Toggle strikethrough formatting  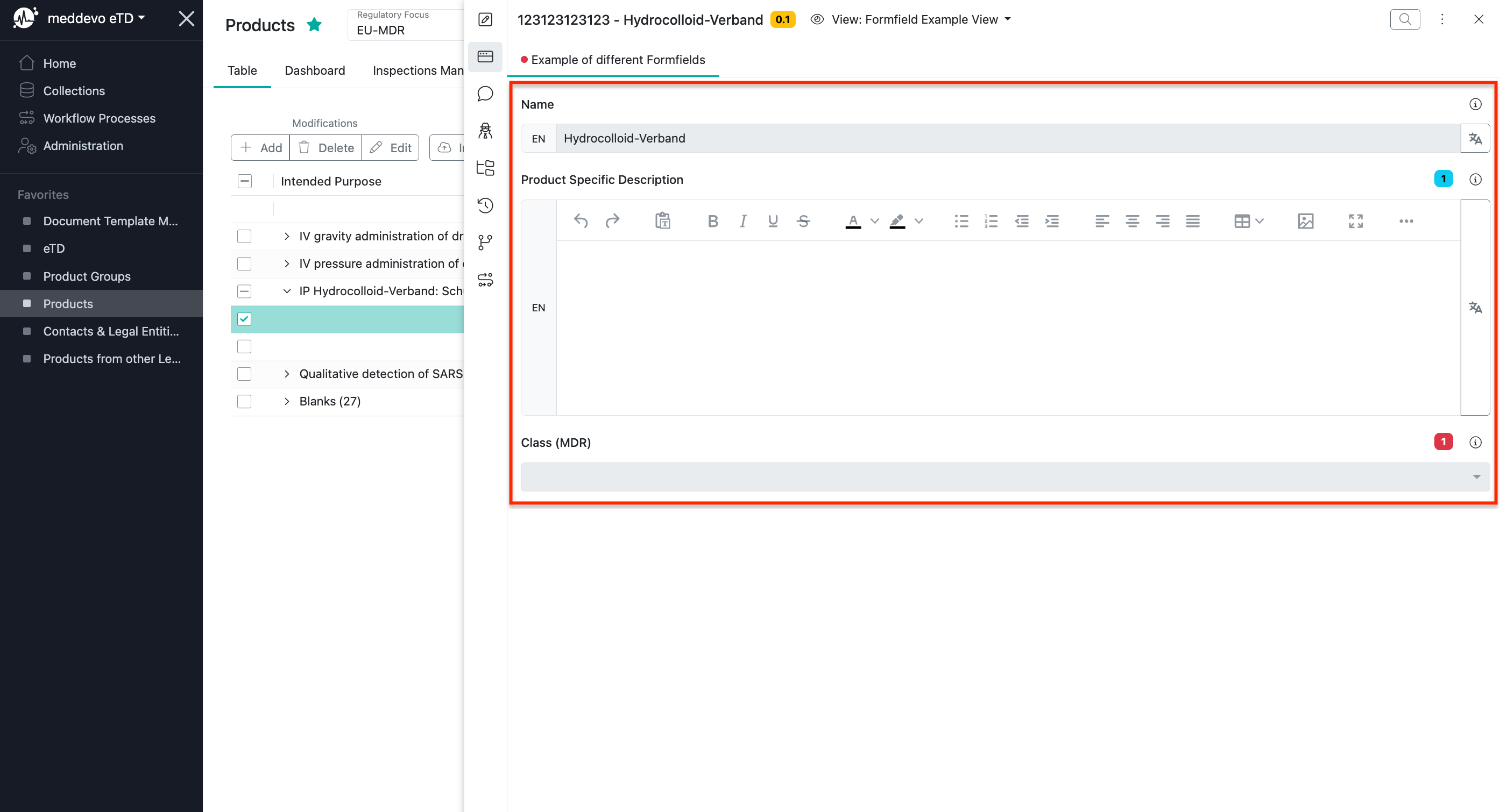(804, 221)
